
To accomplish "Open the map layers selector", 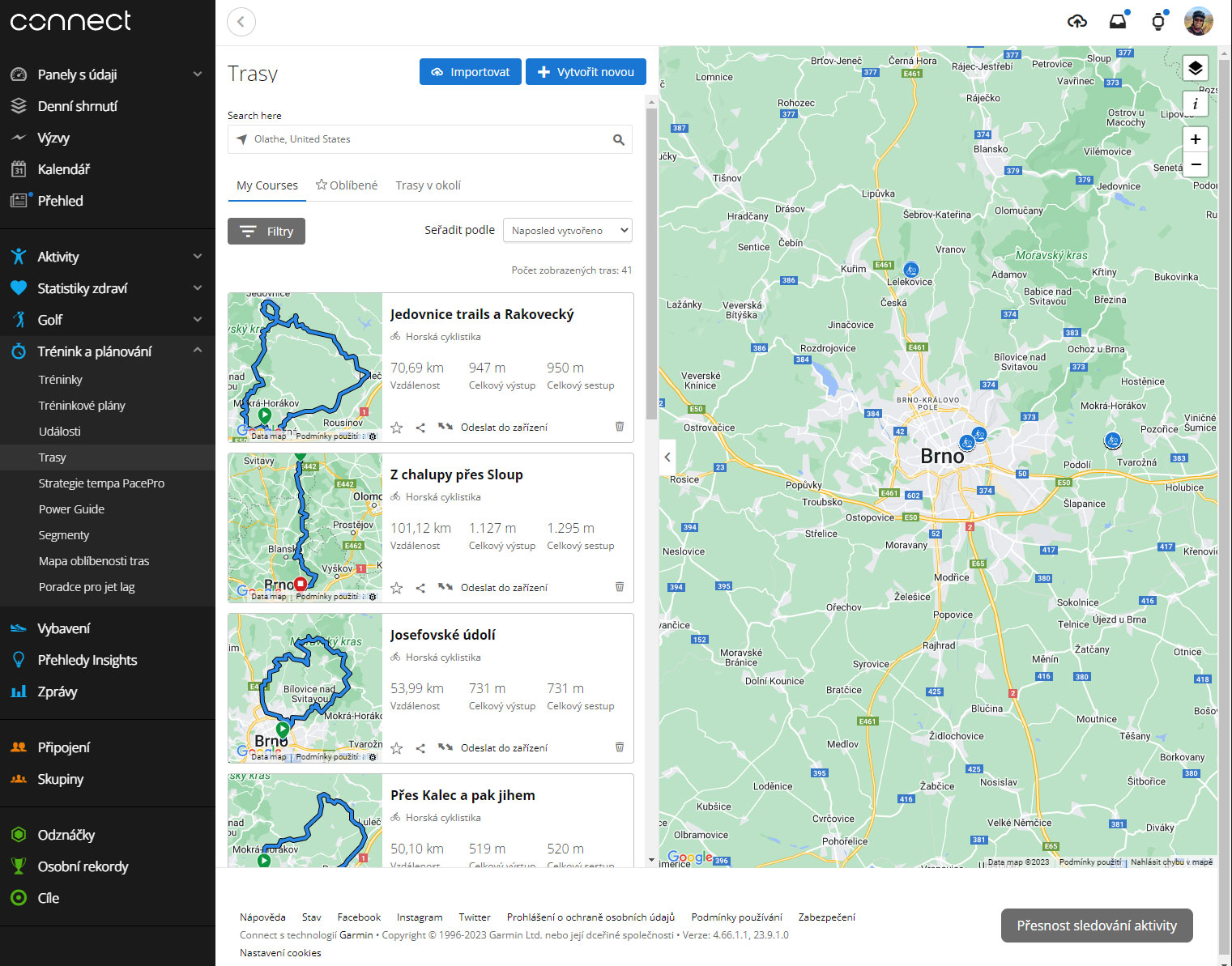I will (1195, 68).
